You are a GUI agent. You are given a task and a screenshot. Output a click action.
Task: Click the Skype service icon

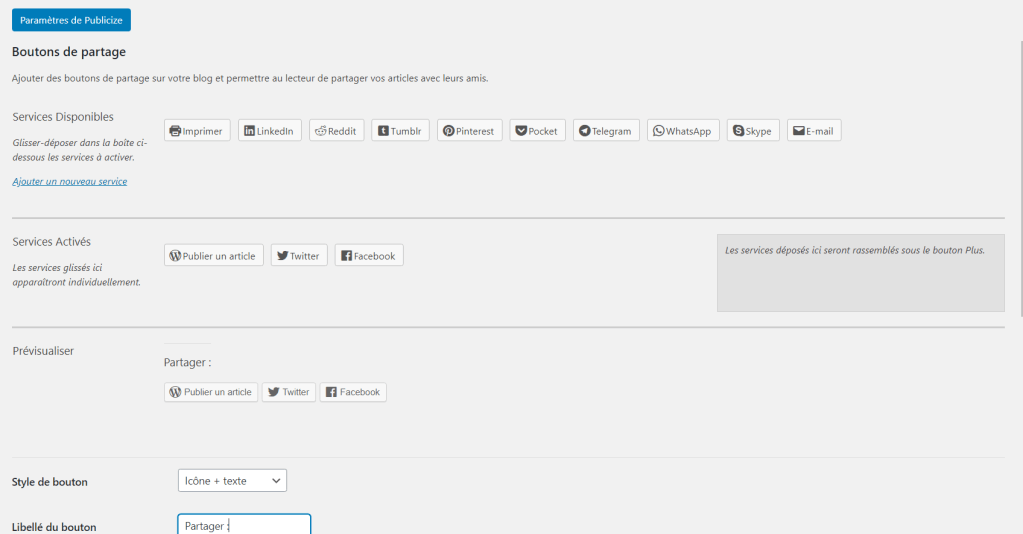pyautogui.click(x=753, y=131)
